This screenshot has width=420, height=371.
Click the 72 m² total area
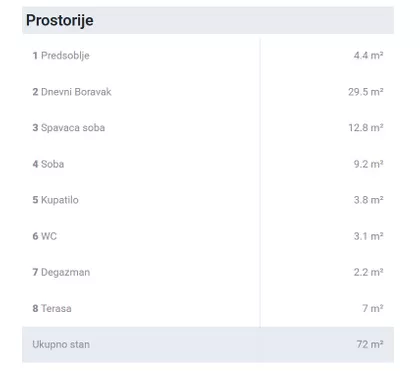pyautogui.click(x=370, y=344)
